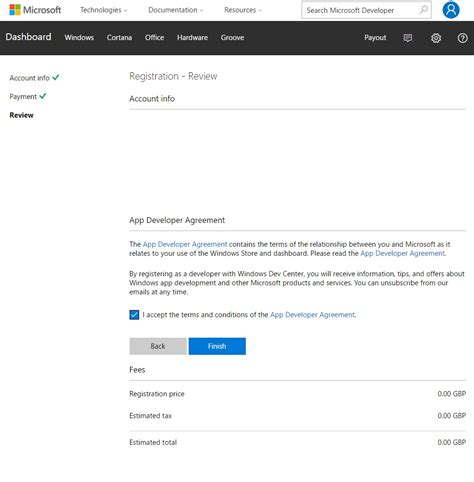
Task: Open the Windows dashboard section
Action: 79,38
